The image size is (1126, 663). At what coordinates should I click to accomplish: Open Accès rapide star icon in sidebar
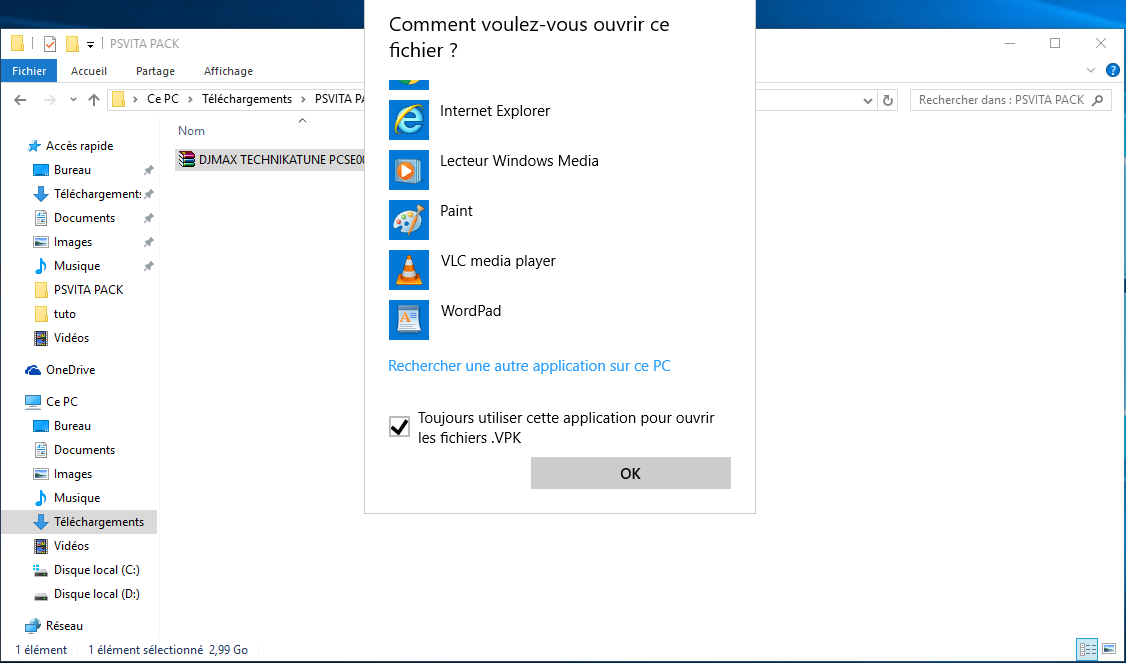click(x=34, y=146)
